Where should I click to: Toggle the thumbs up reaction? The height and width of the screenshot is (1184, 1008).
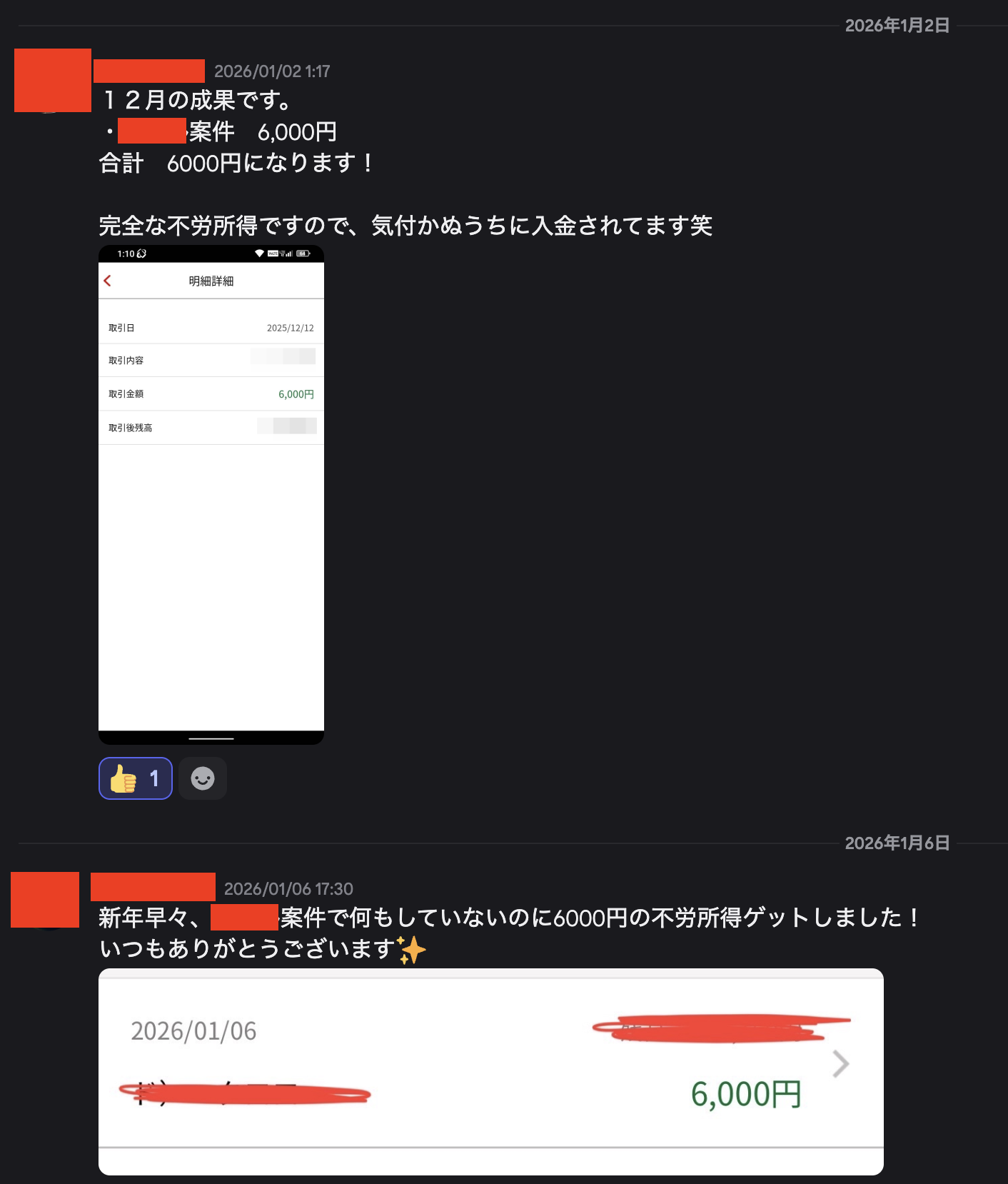136,778
